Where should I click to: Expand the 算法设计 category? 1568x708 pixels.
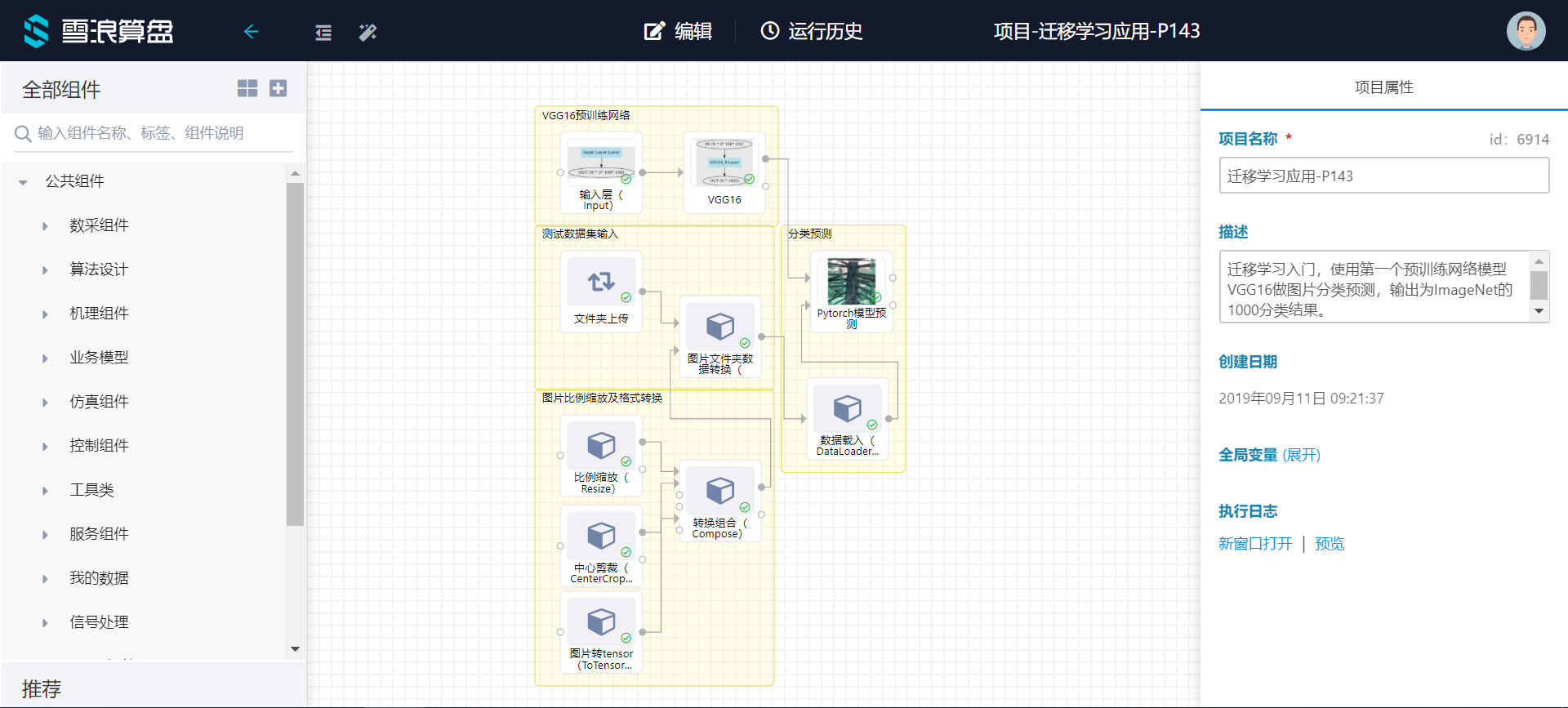[45, 270]
